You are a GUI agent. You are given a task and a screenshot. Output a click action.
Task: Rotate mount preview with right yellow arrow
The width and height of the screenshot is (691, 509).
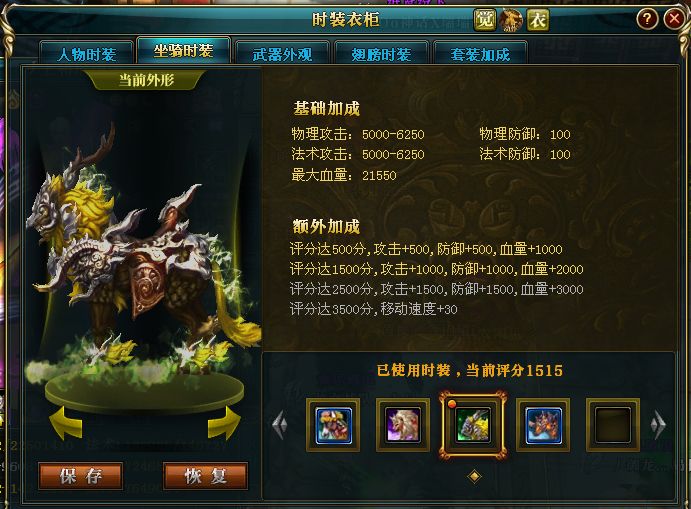coord(223,423)
